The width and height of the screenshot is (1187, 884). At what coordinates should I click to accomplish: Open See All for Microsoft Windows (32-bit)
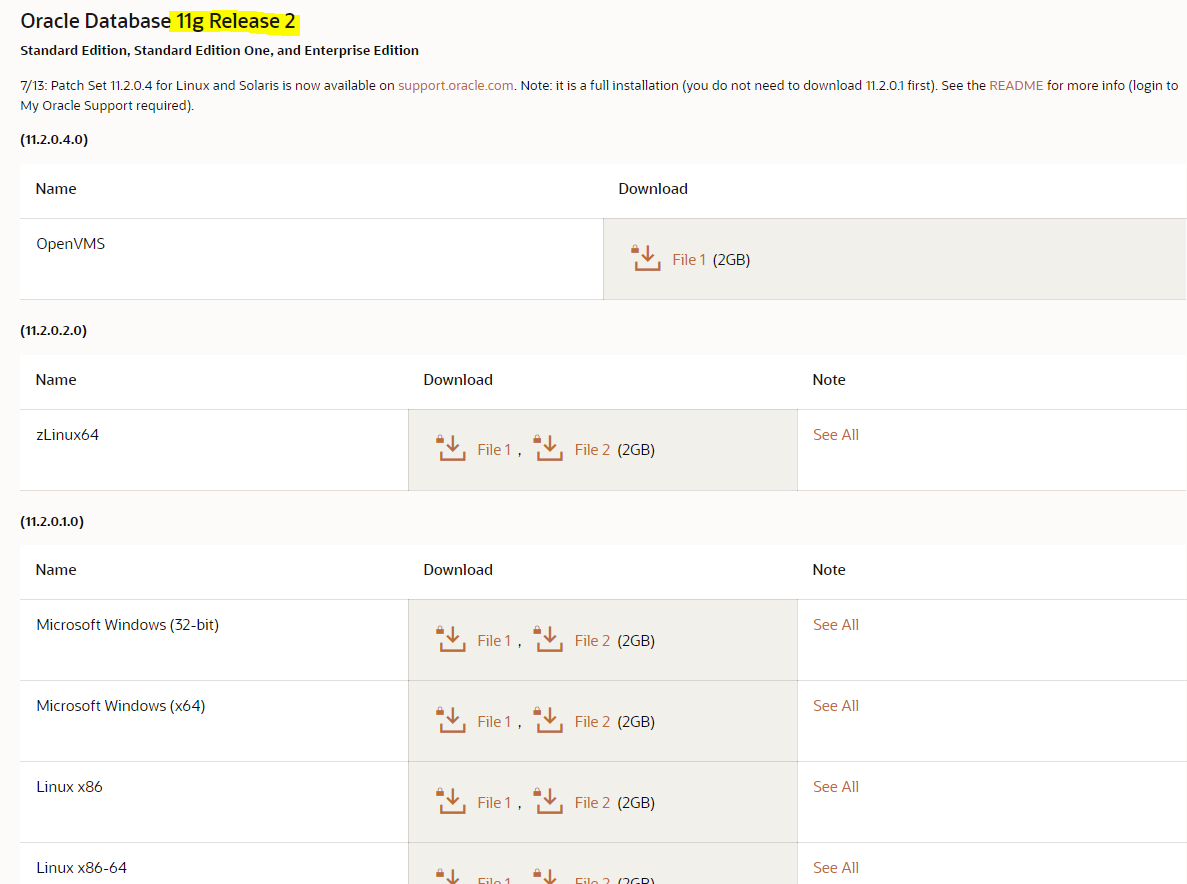click(x=836, y=624)
